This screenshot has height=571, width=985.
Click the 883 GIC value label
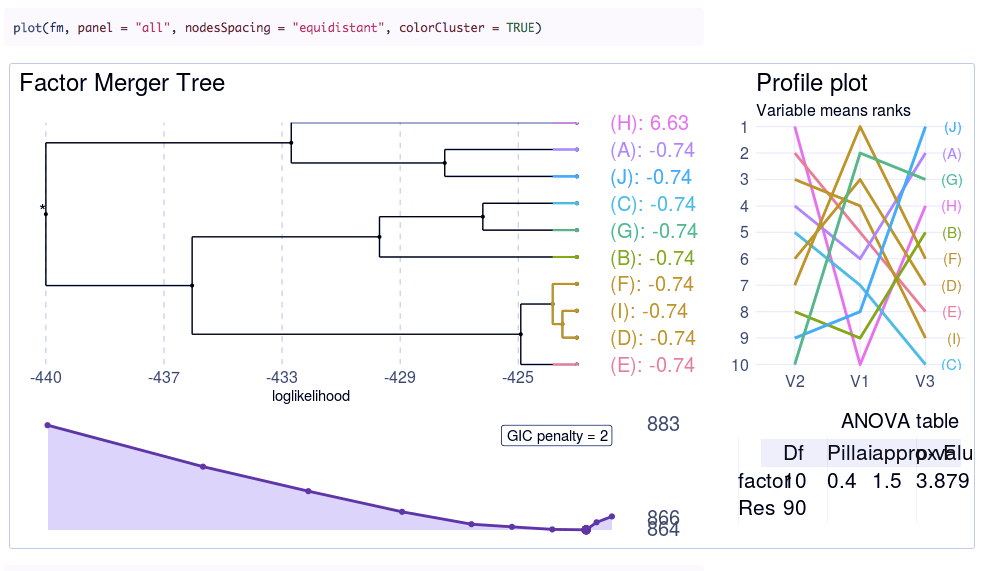tap(663, 424)
